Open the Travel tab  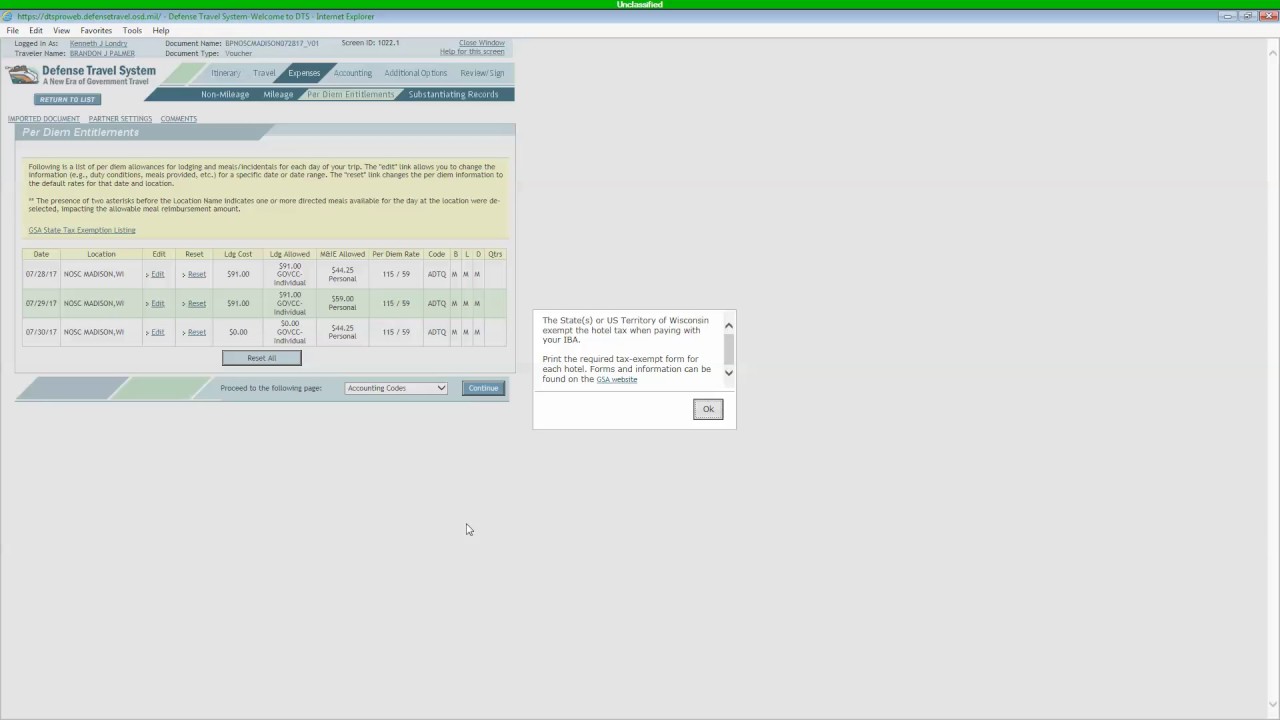(x=264, y=73)
